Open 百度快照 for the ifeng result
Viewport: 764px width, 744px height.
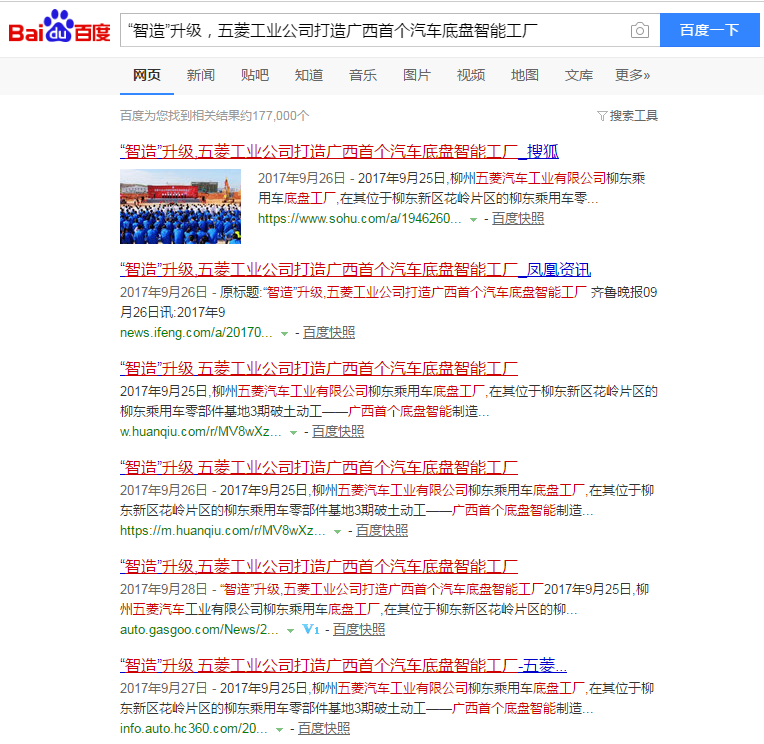pos(329,333)
